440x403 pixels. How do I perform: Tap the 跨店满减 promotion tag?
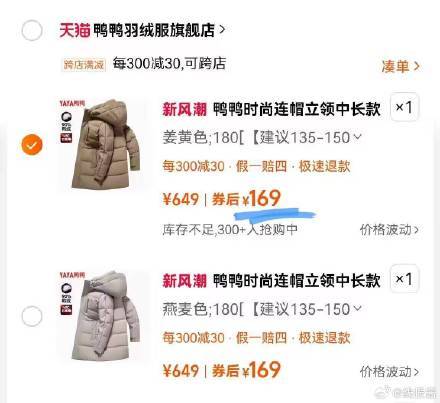pos(84,65)
